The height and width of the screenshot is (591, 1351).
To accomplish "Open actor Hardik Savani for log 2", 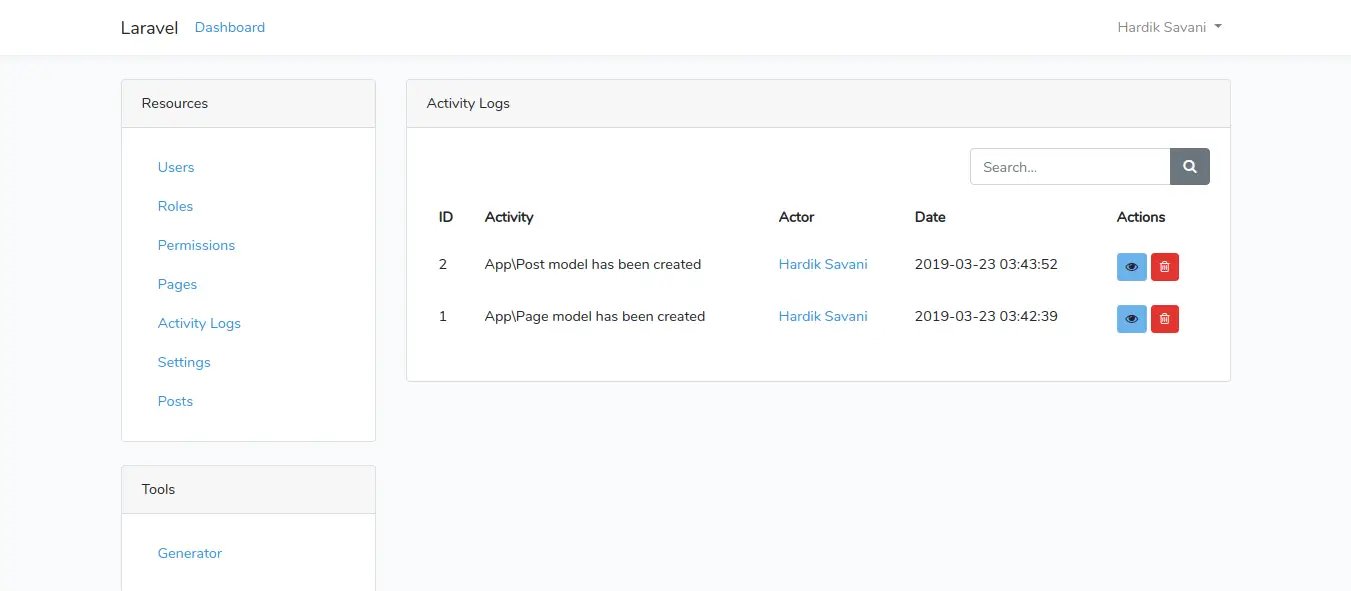I will [823, 264].
